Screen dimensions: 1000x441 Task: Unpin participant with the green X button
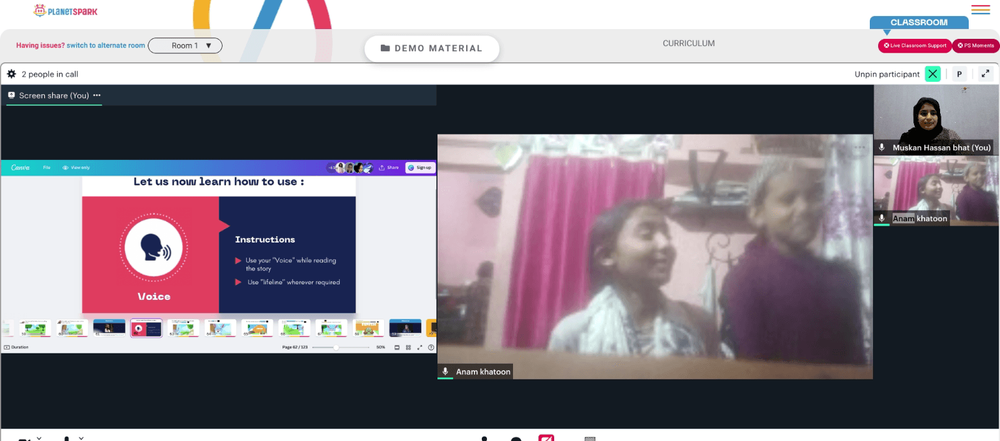pos(933,74)
